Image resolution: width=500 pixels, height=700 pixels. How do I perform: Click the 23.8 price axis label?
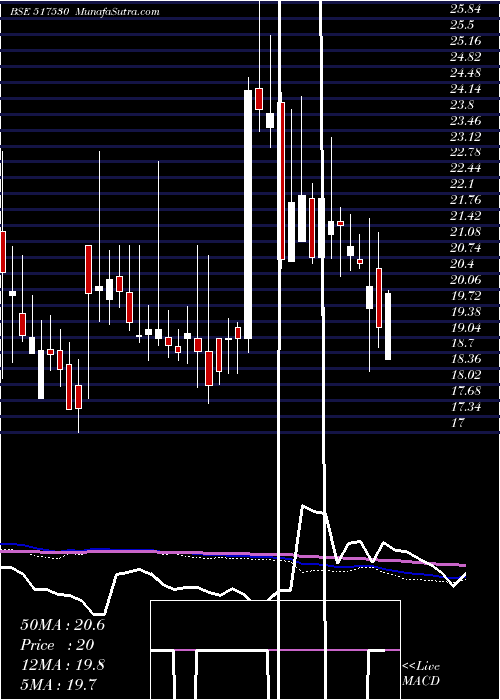pyautogui.click(x=462, y=104)
